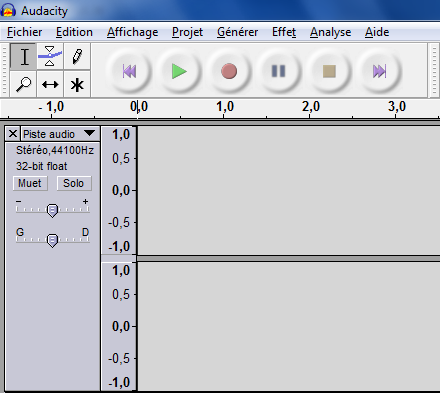440x393 pixels.
Task: Select the Envelope tool
Action: [x=50, y=56]
